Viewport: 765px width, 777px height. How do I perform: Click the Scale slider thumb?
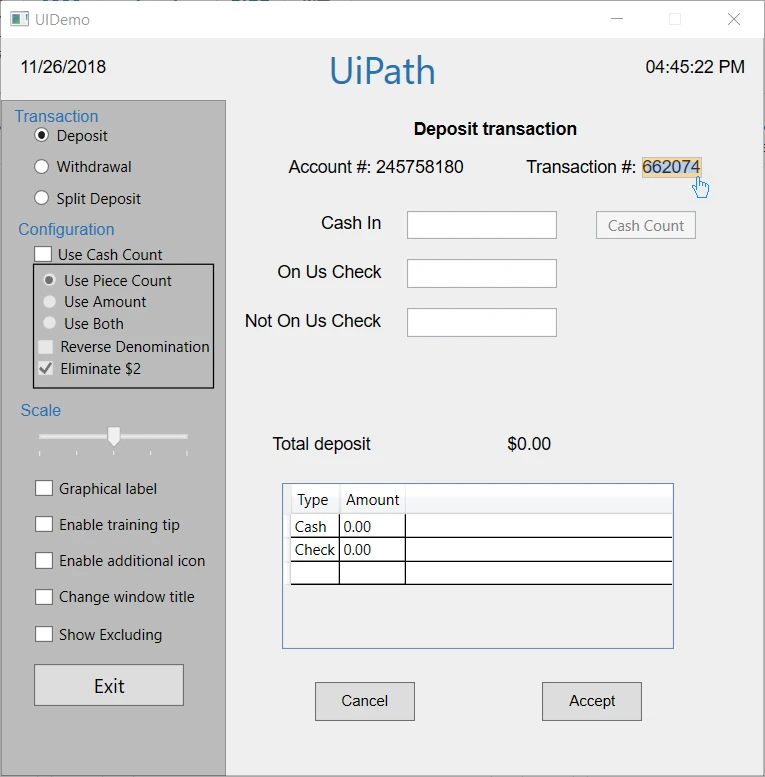(x=114, y=437)
